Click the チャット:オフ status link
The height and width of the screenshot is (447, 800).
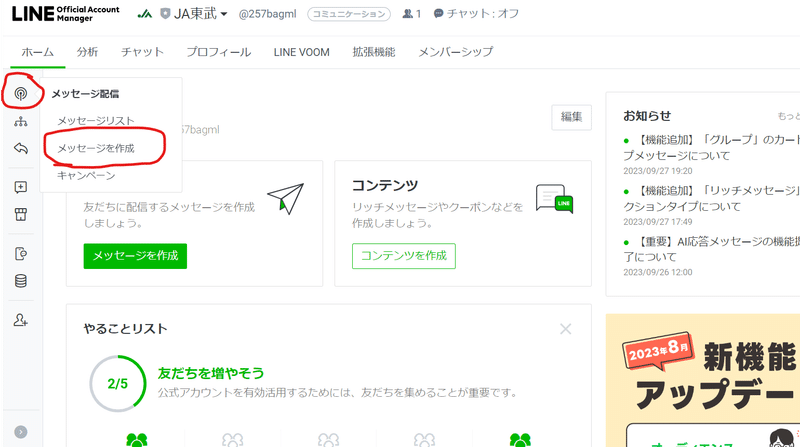click(x=476, y=14)
